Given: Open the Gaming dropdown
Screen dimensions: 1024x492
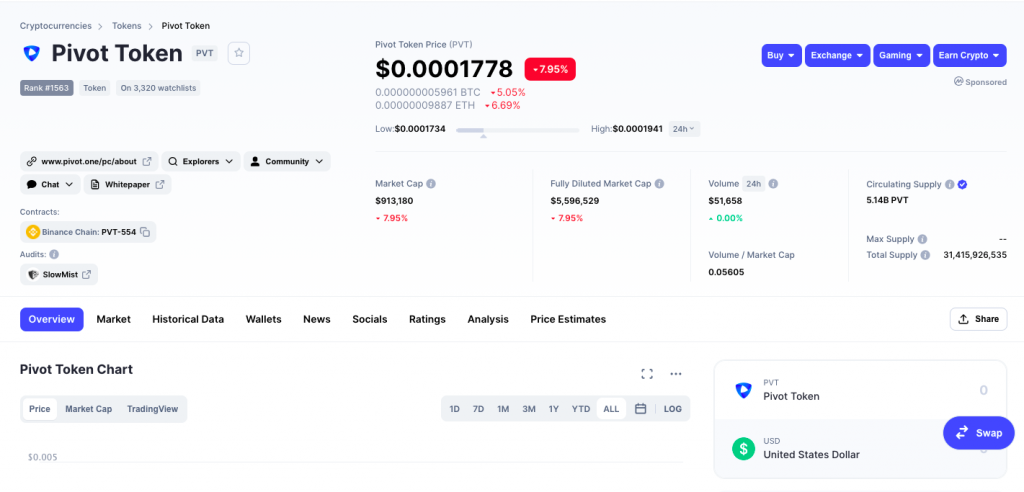Looking at the screenshot, I should point(902,56).
